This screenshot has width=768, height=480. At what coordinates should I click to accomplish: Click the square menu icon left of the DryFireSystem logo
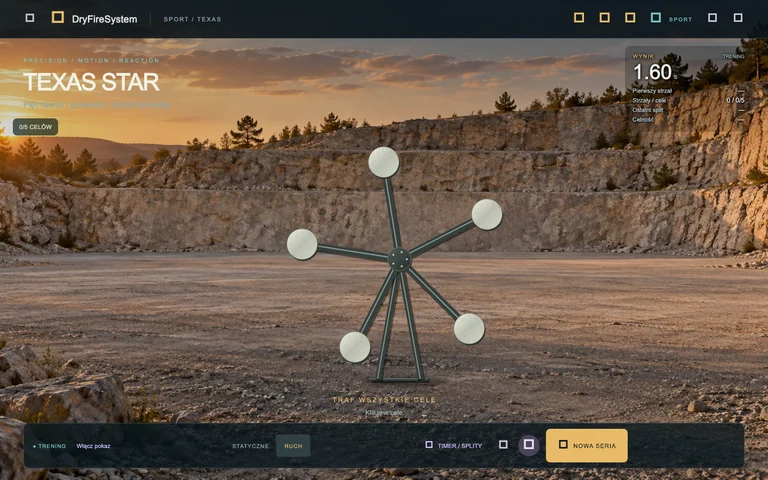(30, 18)
